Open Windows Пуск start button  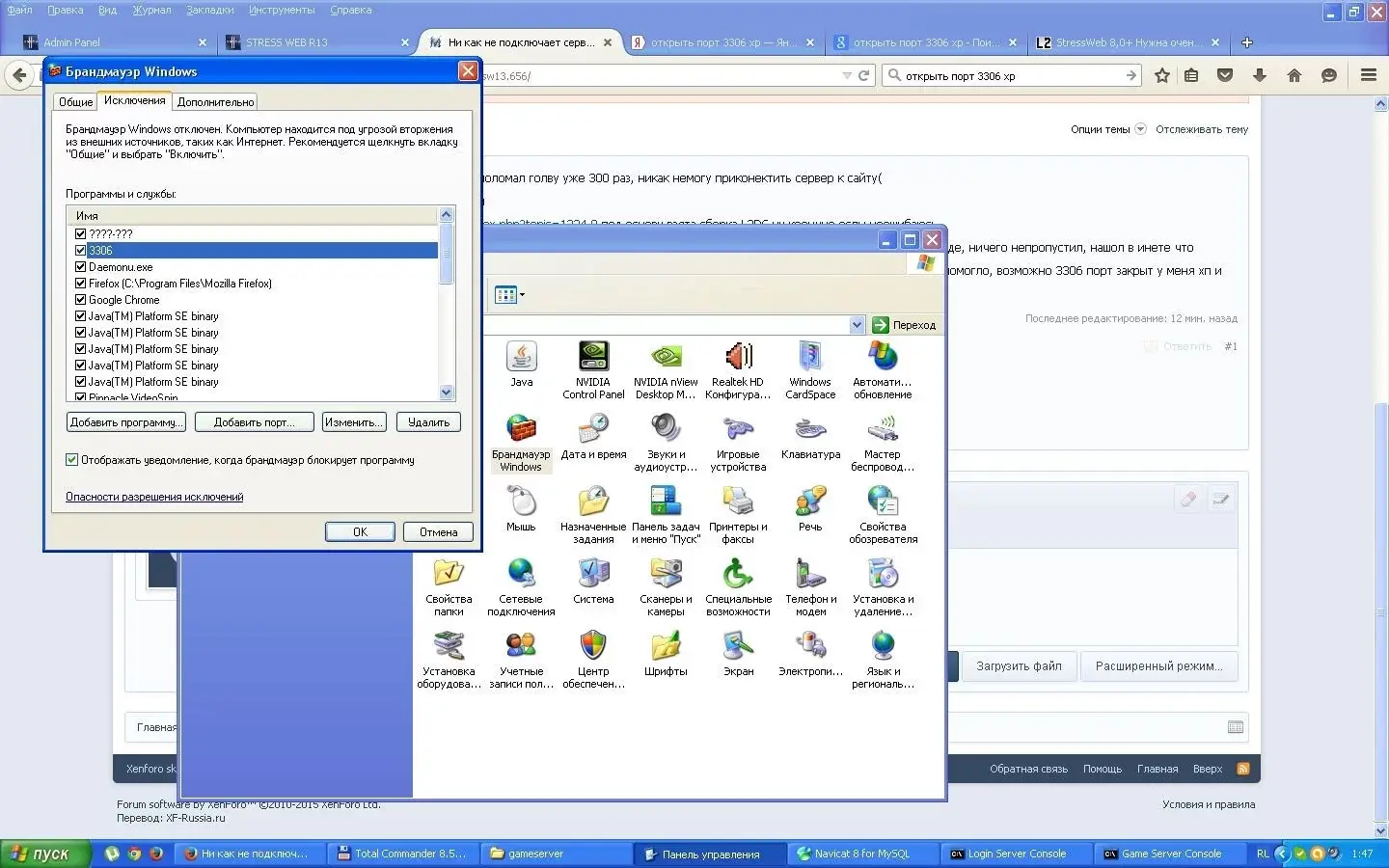coord(45,854)
